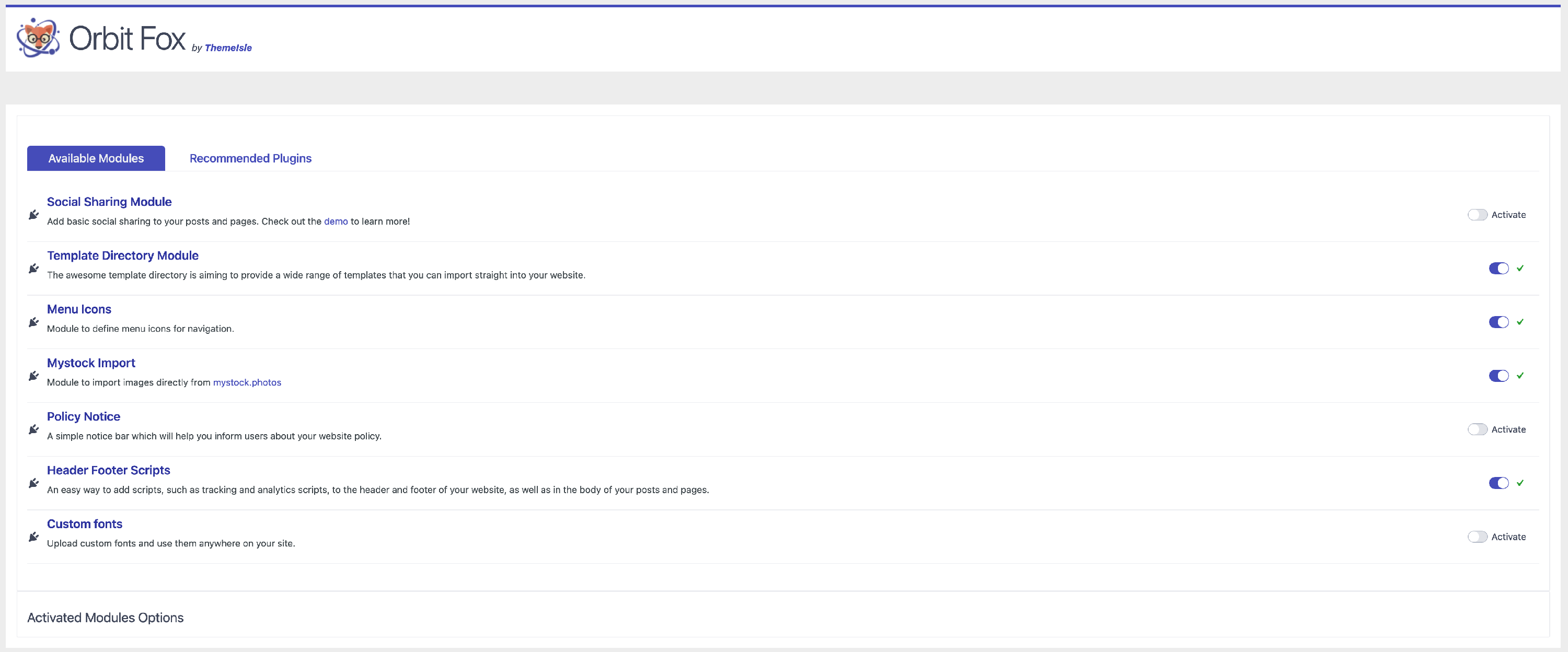This screenshot has width=1568, height=652.
Task: Click the plug icon beside Mystock Import
Action: coord(33,375)
